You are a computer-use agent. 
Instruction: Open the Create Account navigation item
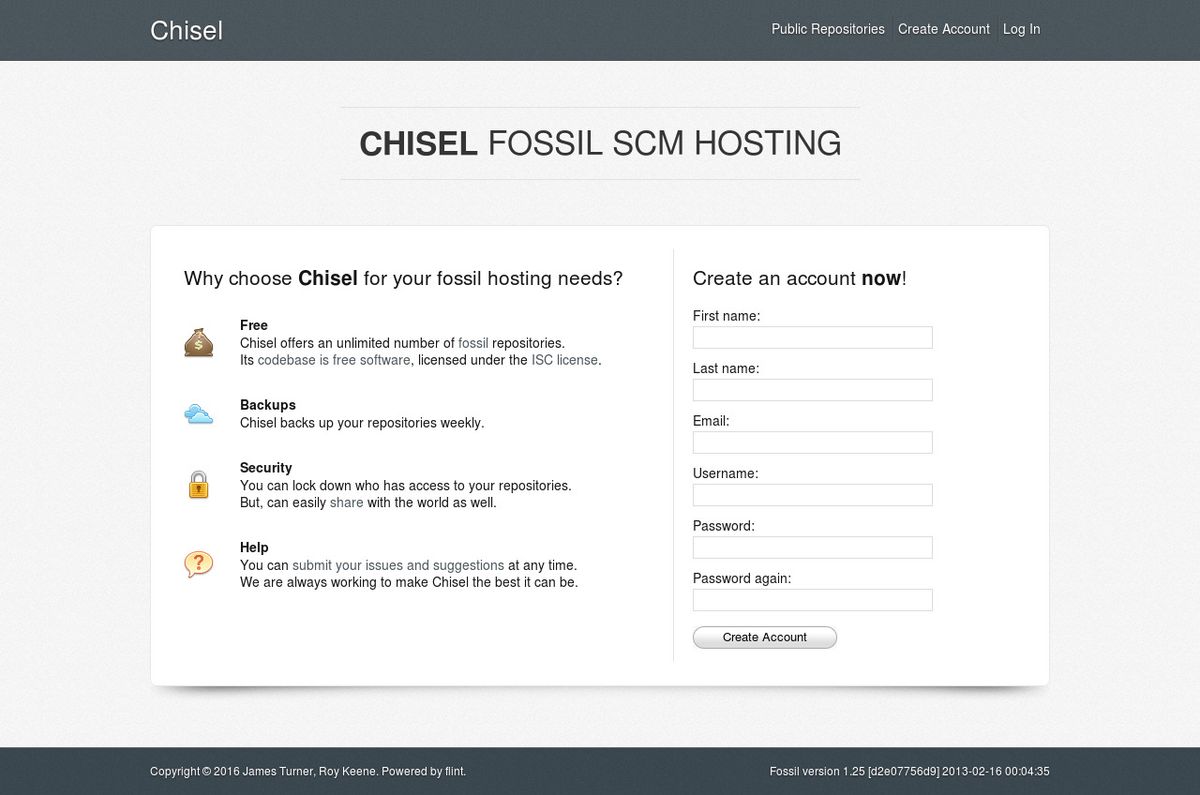click(943, 29)
